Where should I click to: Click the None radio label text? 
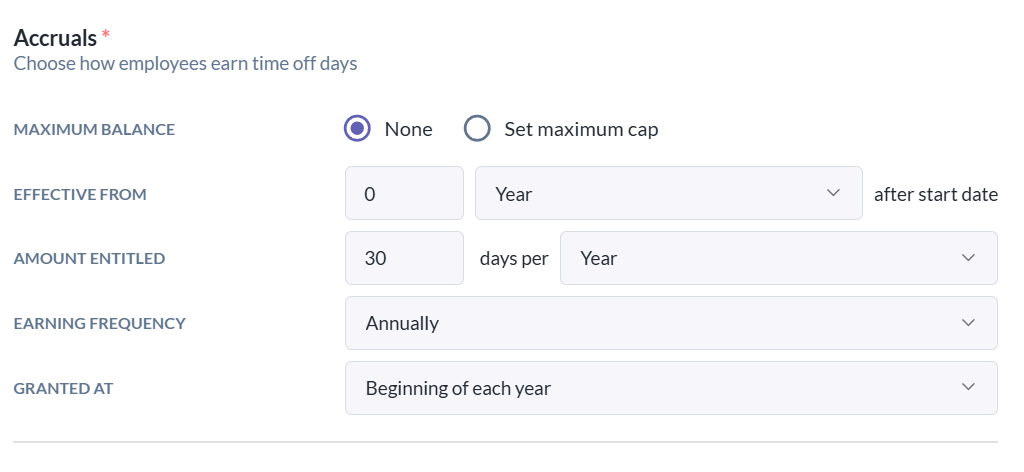[x=408, y=129]
